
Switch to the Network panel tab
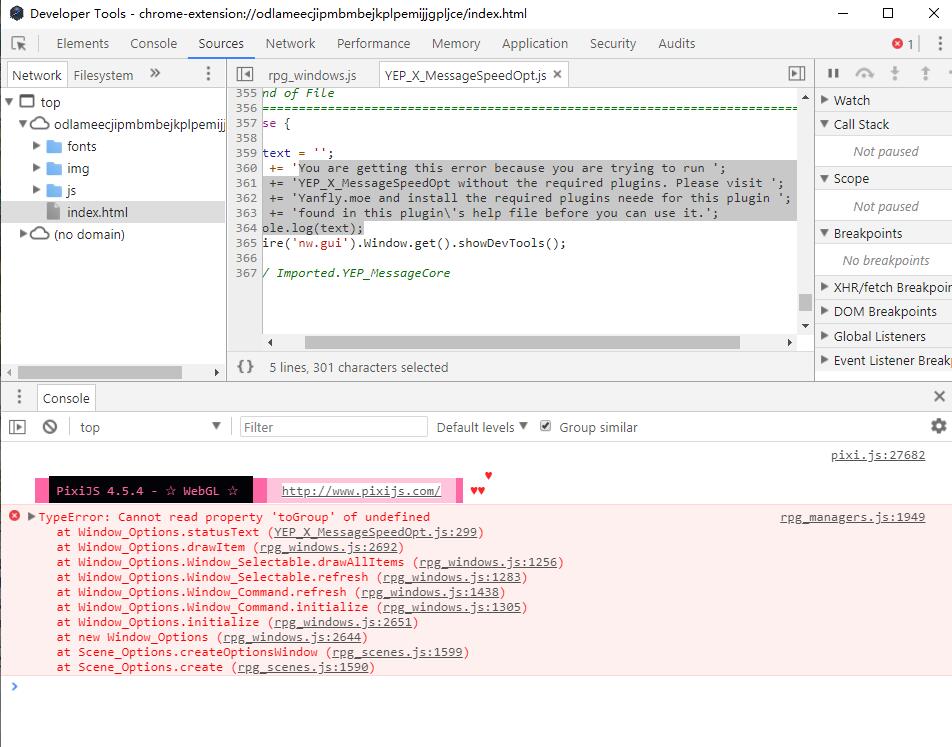[x=290, y=44]
